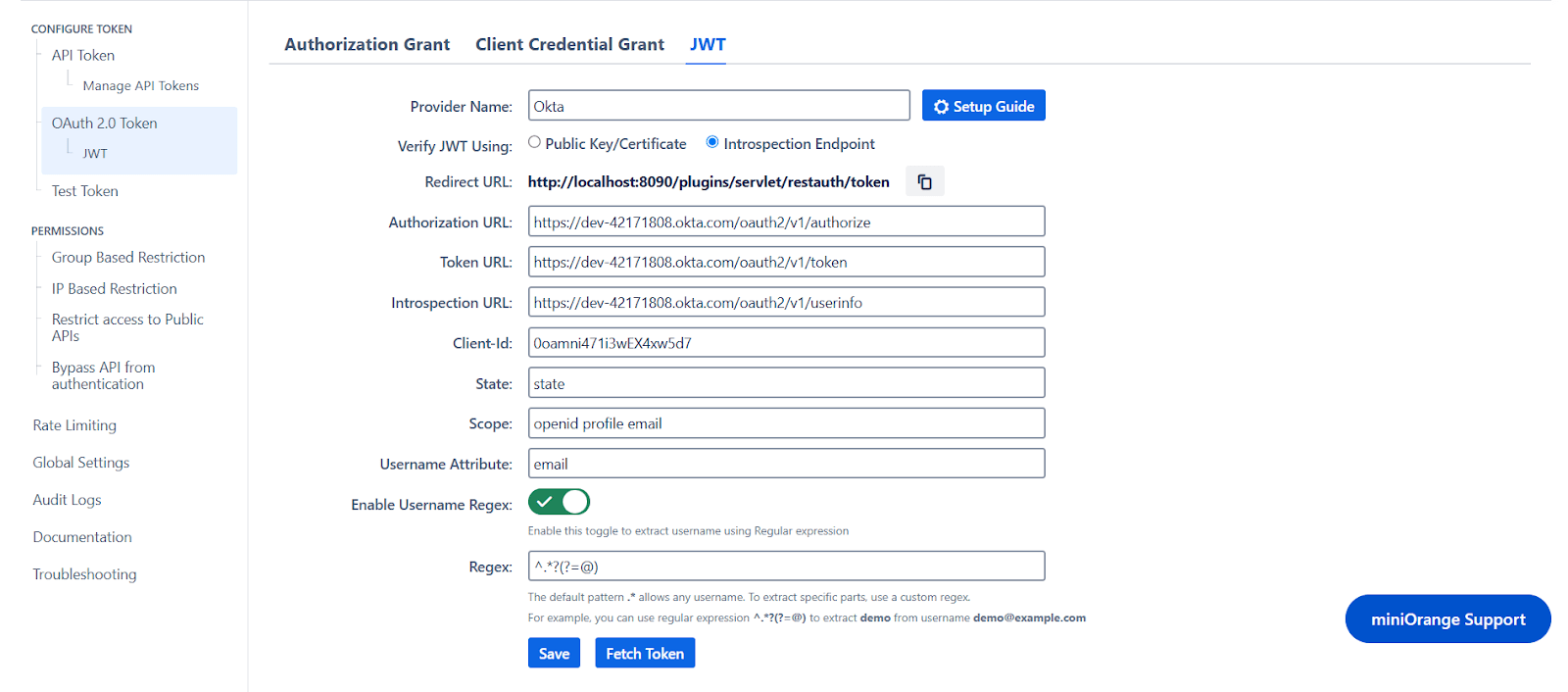Go to Global Settings section

click(x=81, y=463)
